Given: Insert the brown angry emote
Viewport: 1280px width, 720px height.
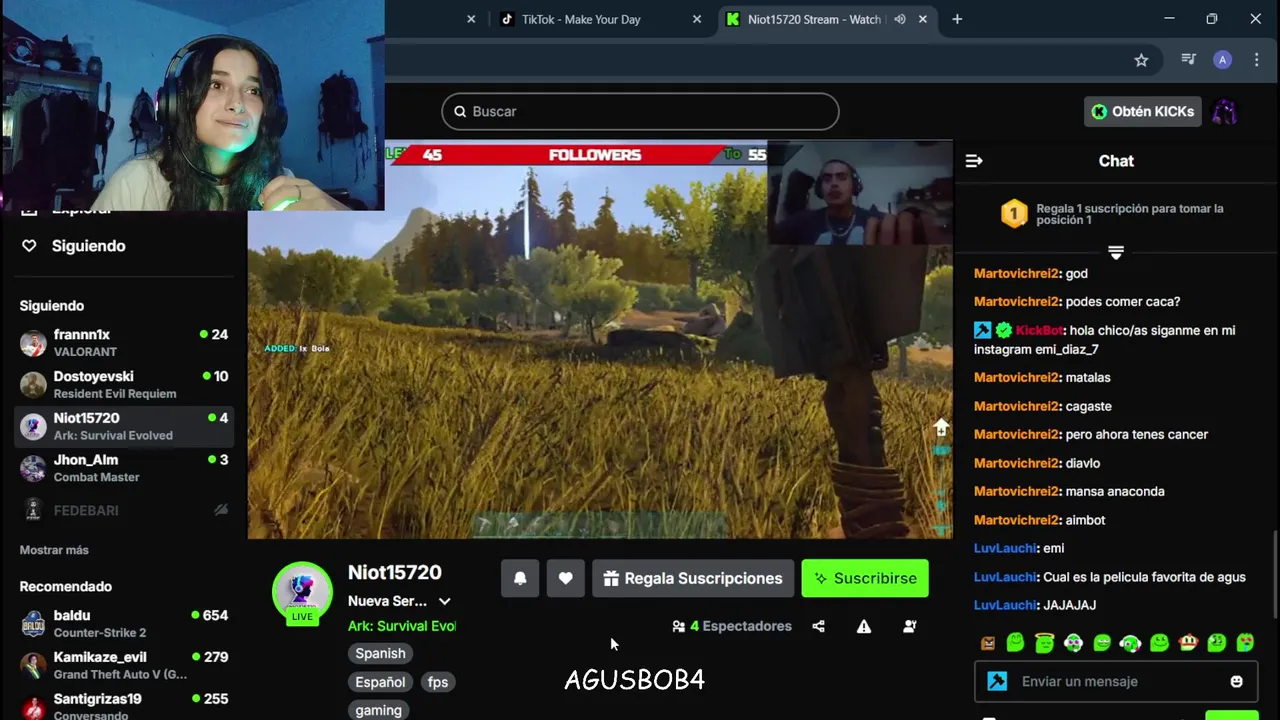Looking at the screenshot, I should 988,643.
